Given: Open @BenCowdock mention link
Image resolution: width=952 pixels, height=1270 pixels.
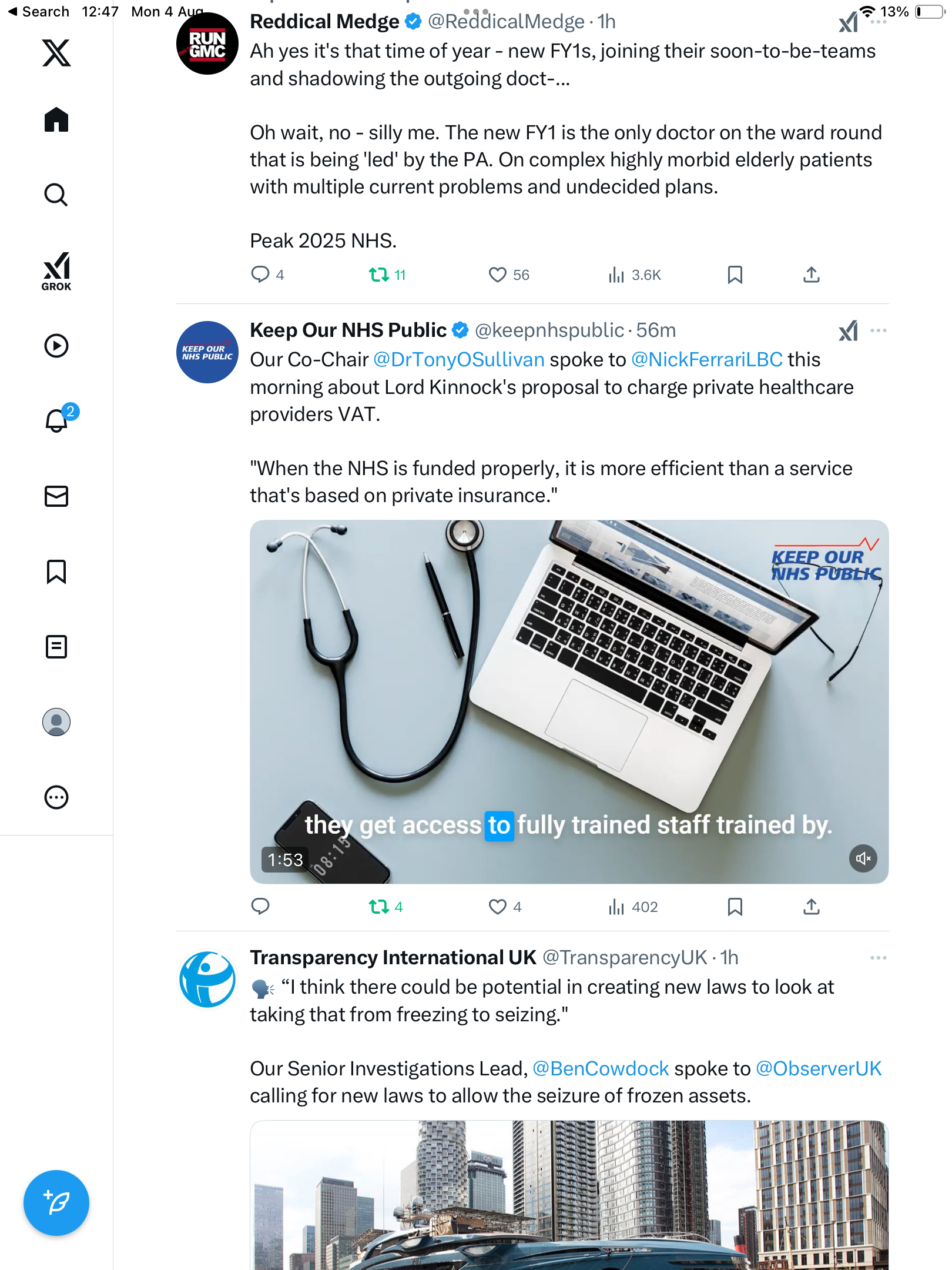Looking at the screenshot, I should point(600,1068).
